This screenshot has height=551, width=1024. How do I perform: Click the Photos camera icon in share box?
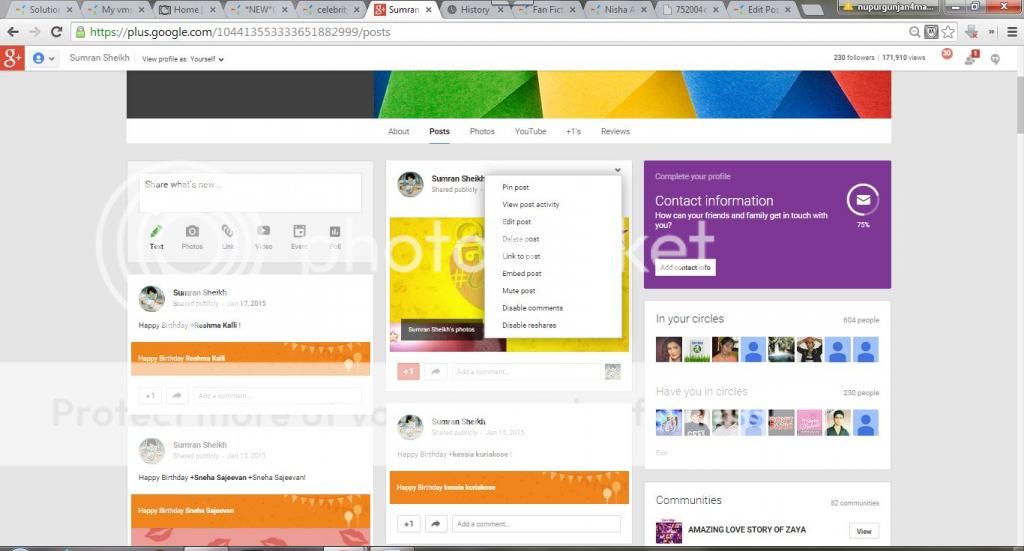(192, 232)
